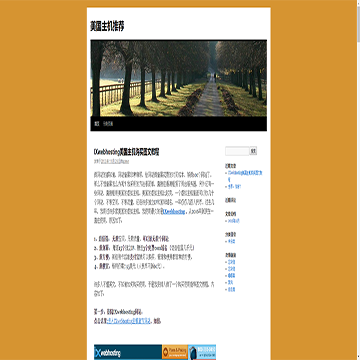Click the search button next to the search field
This screenshot has height=360, width=360.
tap(253, 151)
